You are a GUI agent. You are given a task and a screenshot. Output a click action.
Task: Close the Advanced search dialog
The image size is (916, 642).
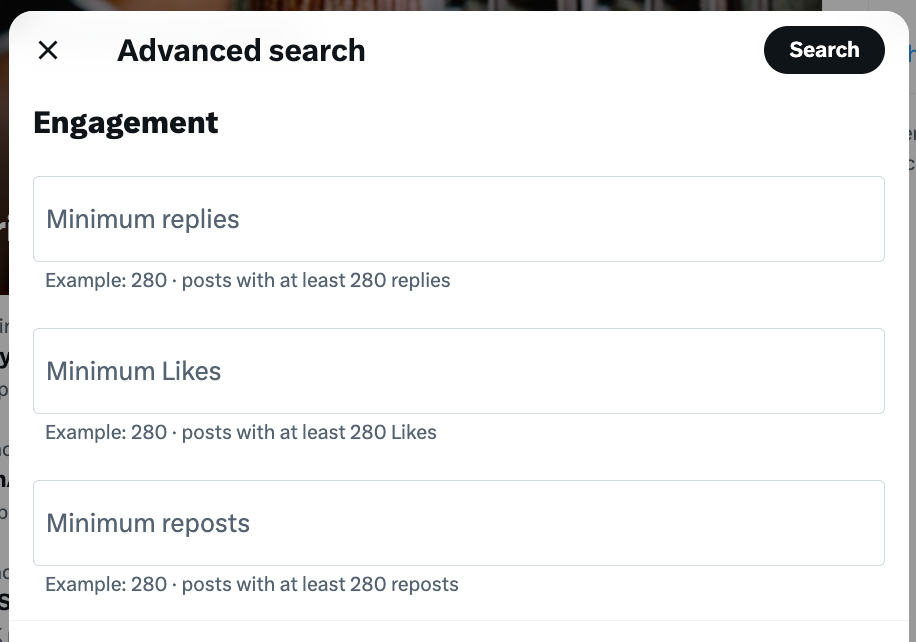tap(48, 49)
